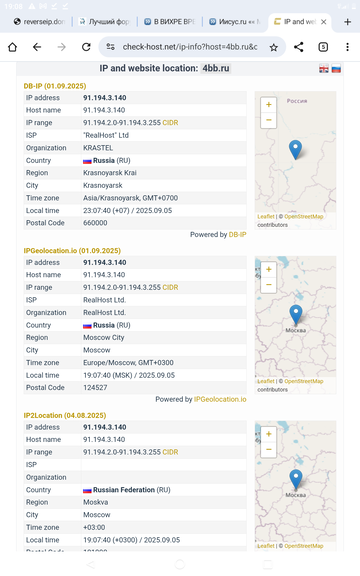Zoom out on the IP2Location map
The width and height of the screenshot is (360, 576).
[269, 449]
